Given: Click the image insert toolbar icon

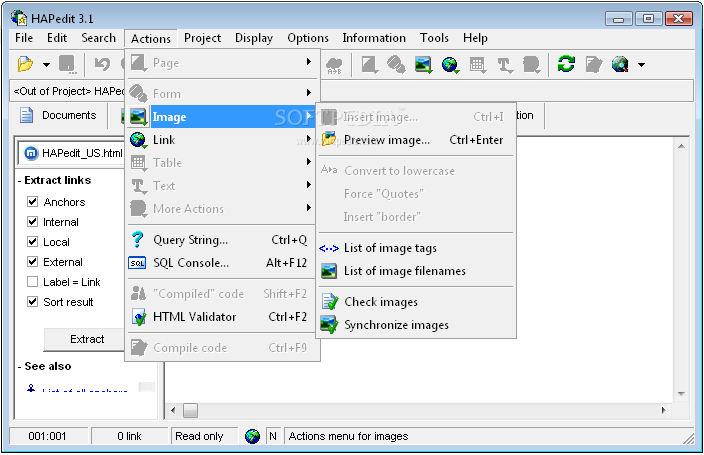Looking at the screenshot, I should [423, 65].
